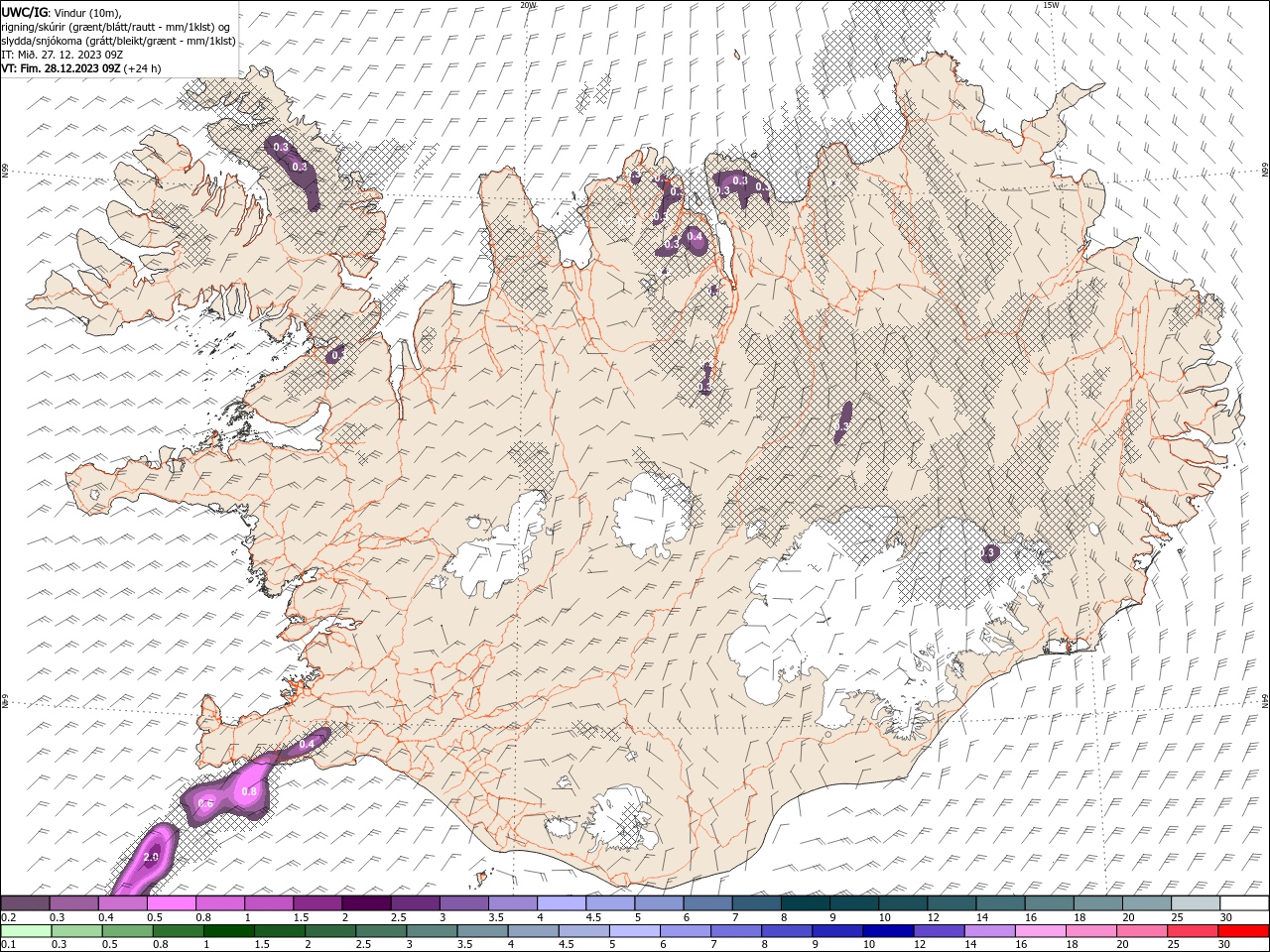This screenshot has width=1270, height=952.
Task: Pick the white 30 snow-scale swatch
Action: pos(1244,903)
